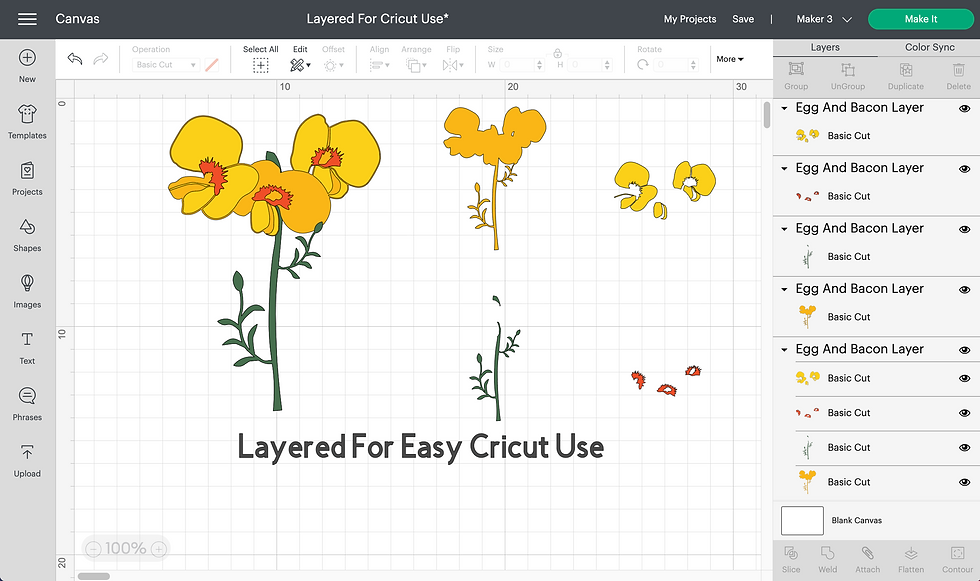Screen dimensions: 980x581
Task: Expand the More toolbar options
Action: pyautogui.click(x=730, y=59)
